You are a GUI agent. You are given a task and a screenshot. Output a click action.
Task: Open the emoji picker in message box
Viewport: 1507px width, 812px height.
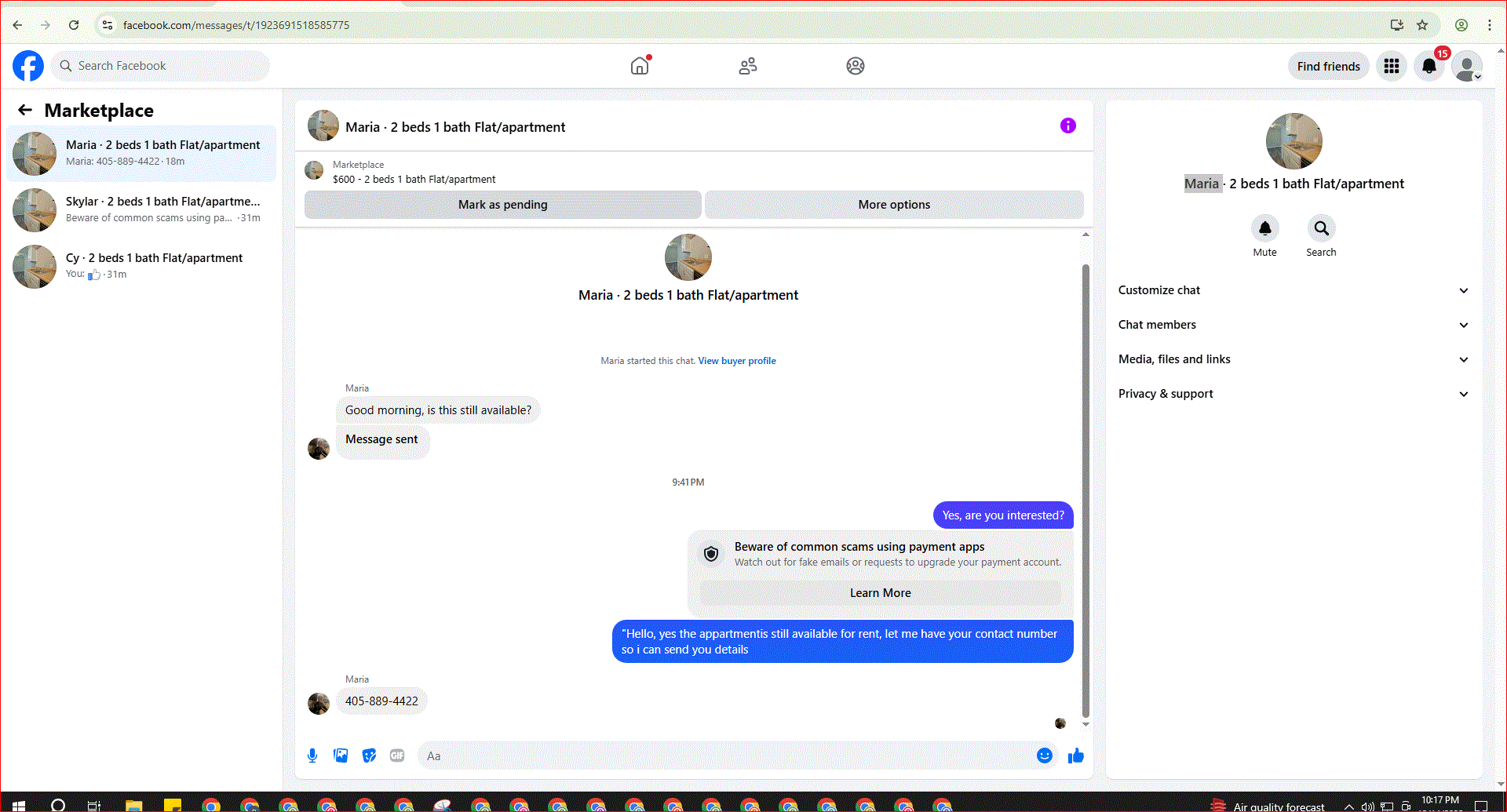click(x=1045, y=756)
